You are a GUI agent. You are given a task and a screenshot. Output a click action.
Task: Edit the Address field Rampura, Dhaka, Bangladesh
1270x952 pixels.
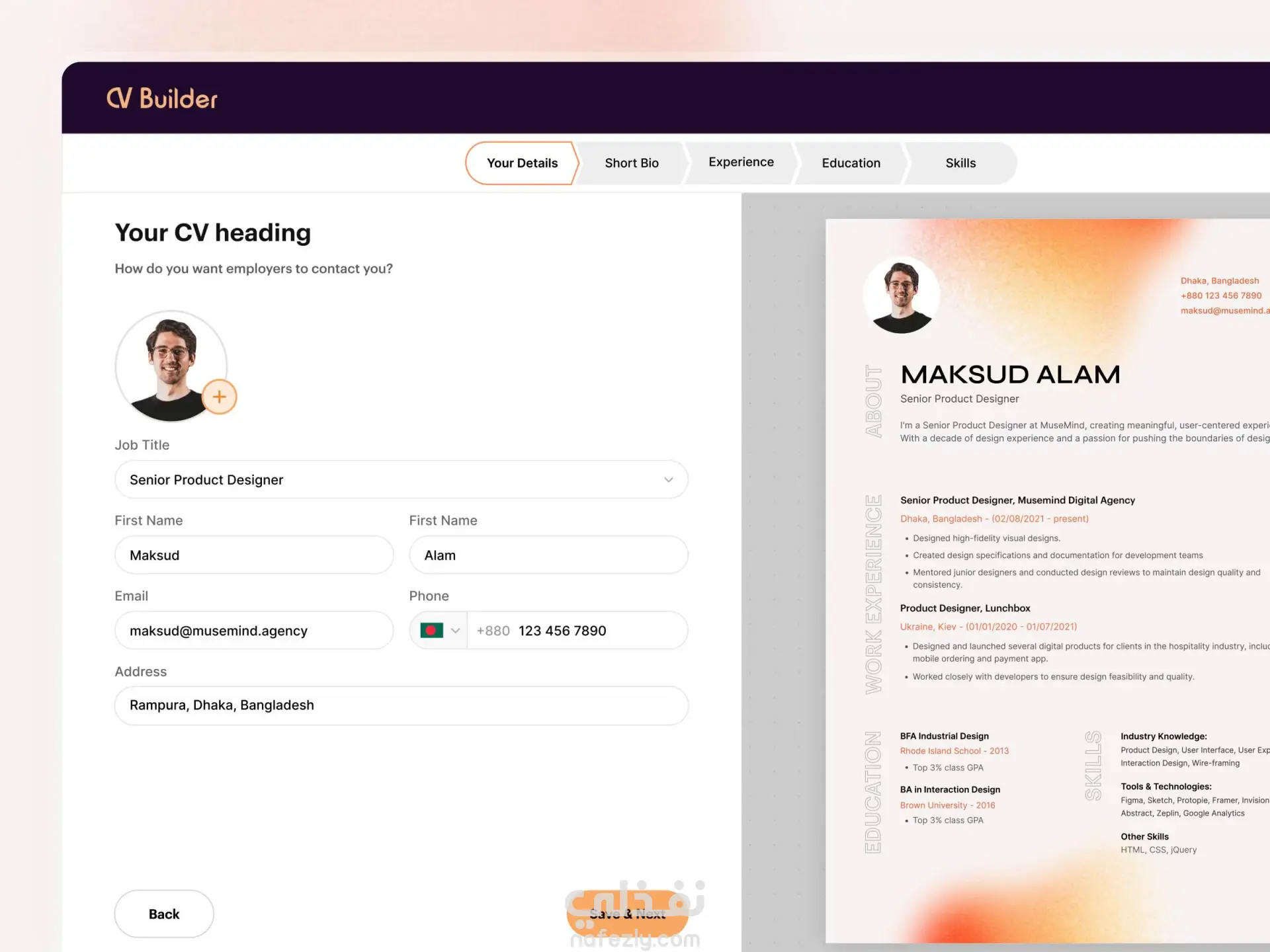402,705
